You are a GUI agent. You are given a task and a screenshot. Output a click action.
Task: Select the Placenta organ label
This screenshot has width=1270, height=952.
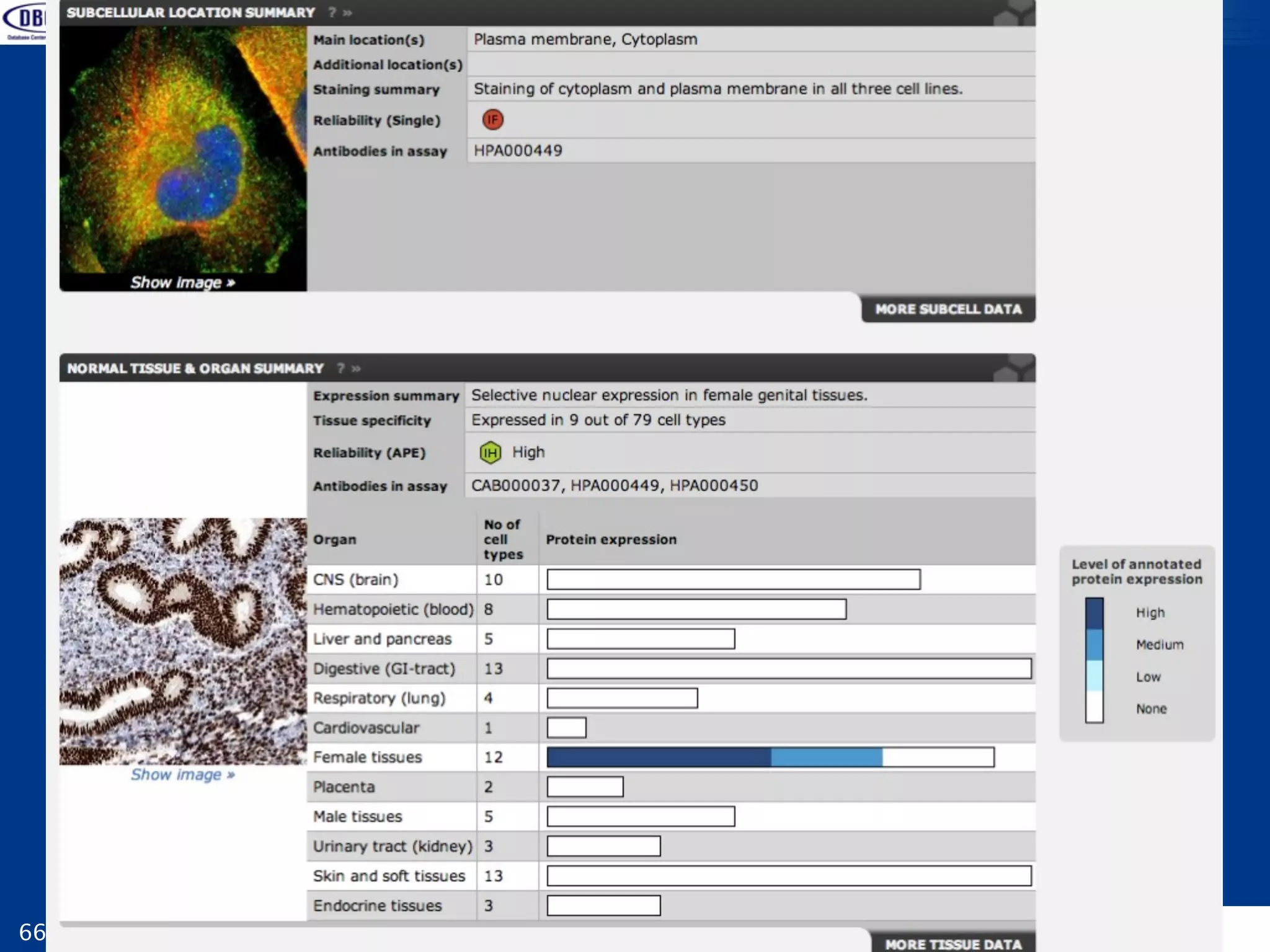tap(344, 787)
